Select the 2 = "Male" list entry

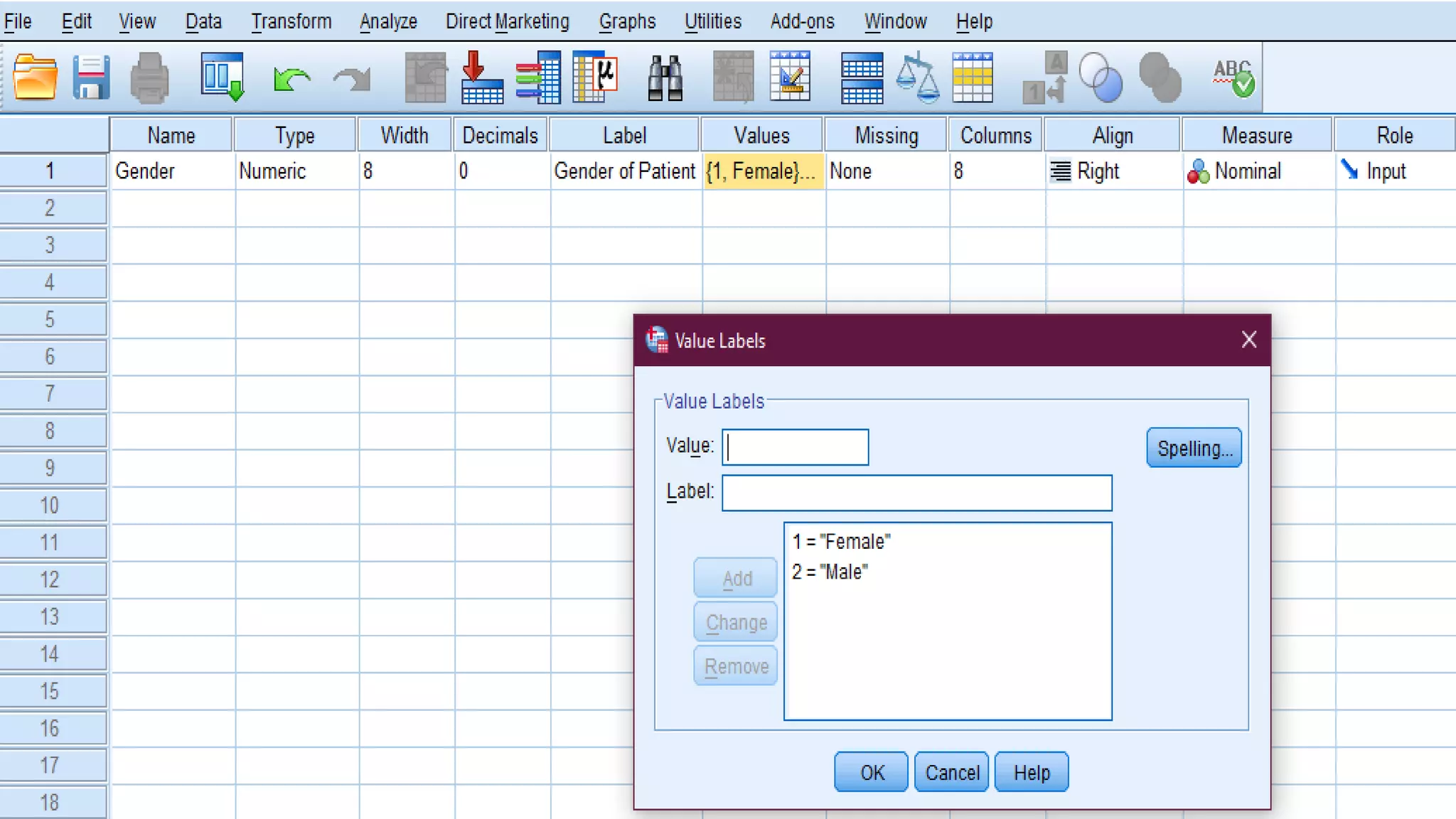(x=830, y=572)
